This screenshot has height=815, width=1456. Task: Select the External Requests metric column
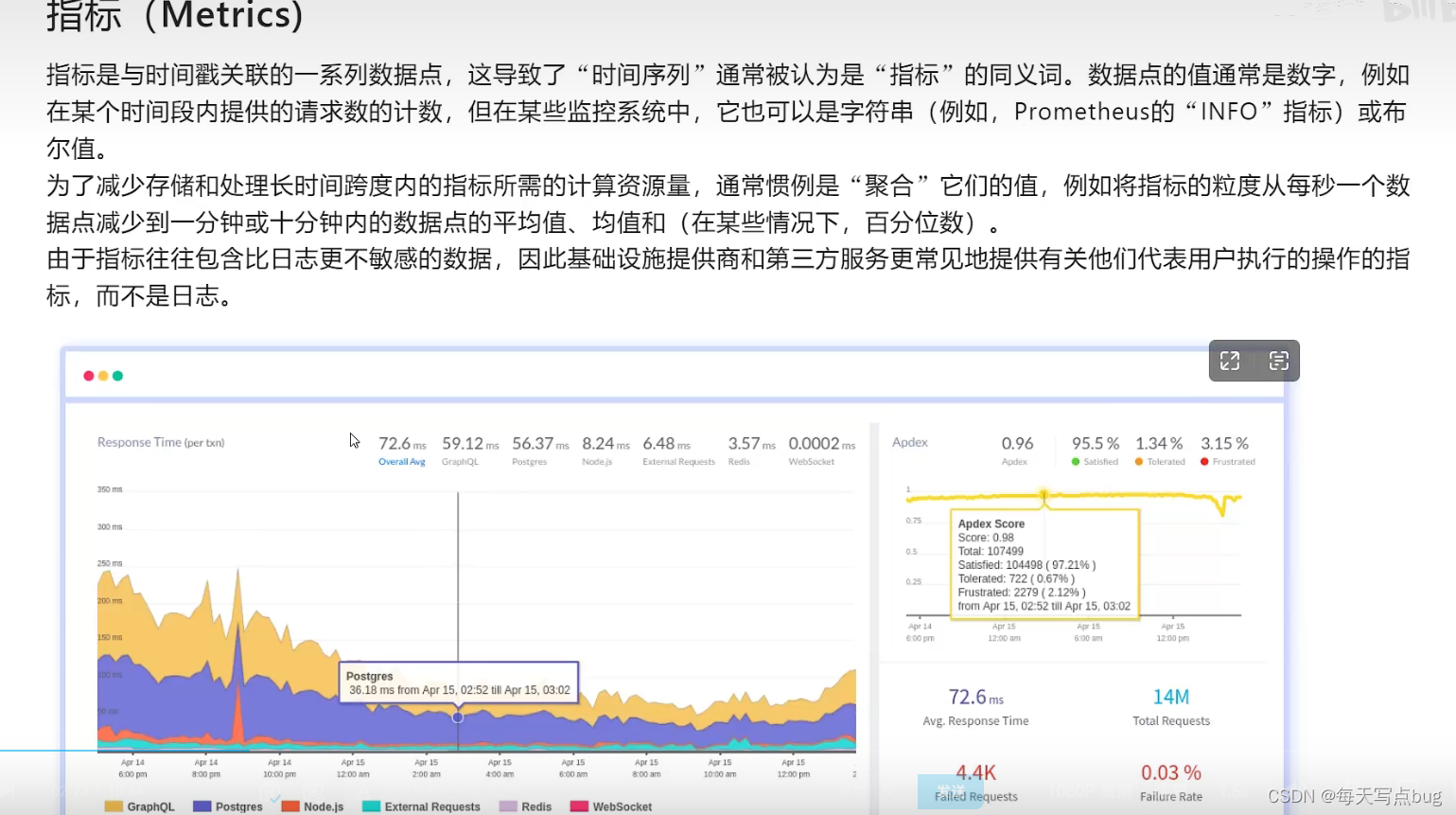[x=677, y=451]
